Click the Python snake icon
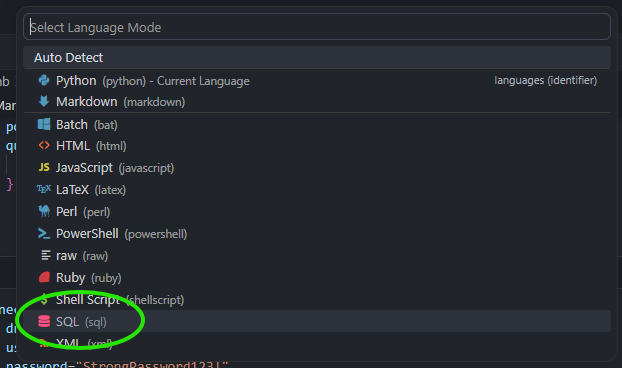The width and height of the screenshot is (622, 368). tap(44, 80)
